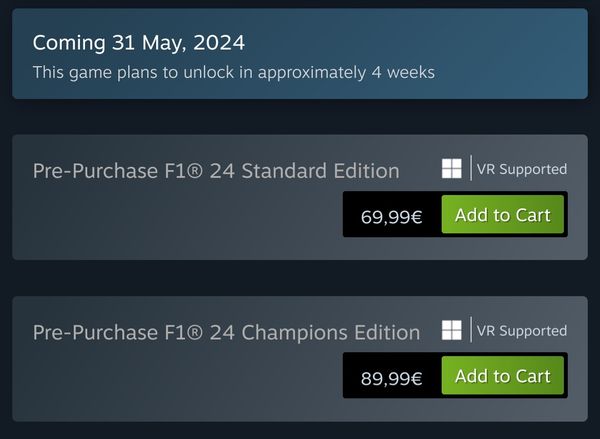Click dark gap between the edition panels

coord(300,278)
